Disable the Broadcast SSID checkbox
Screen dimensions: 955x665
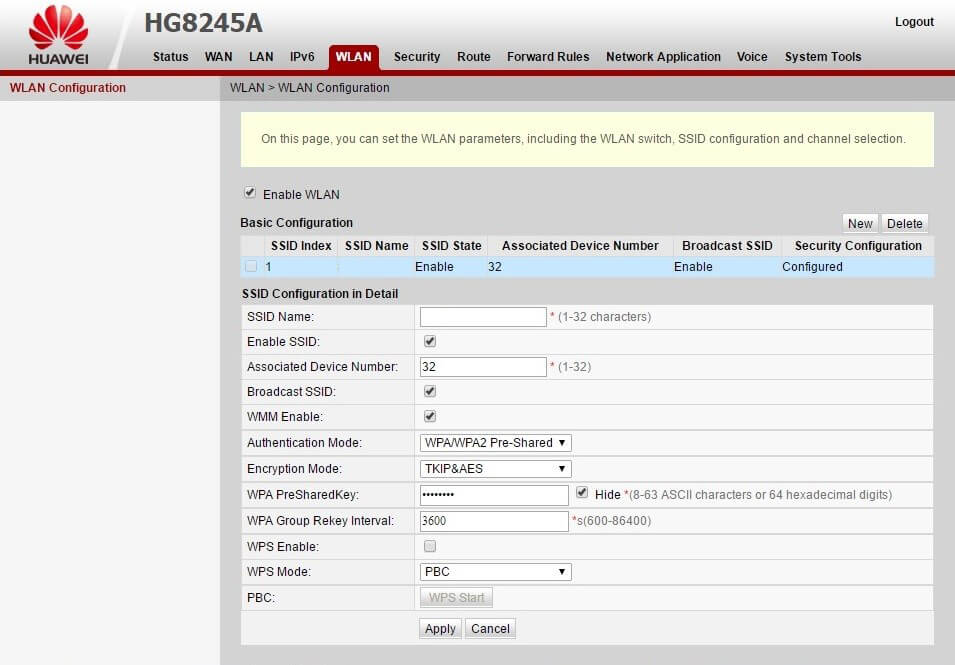430,391
